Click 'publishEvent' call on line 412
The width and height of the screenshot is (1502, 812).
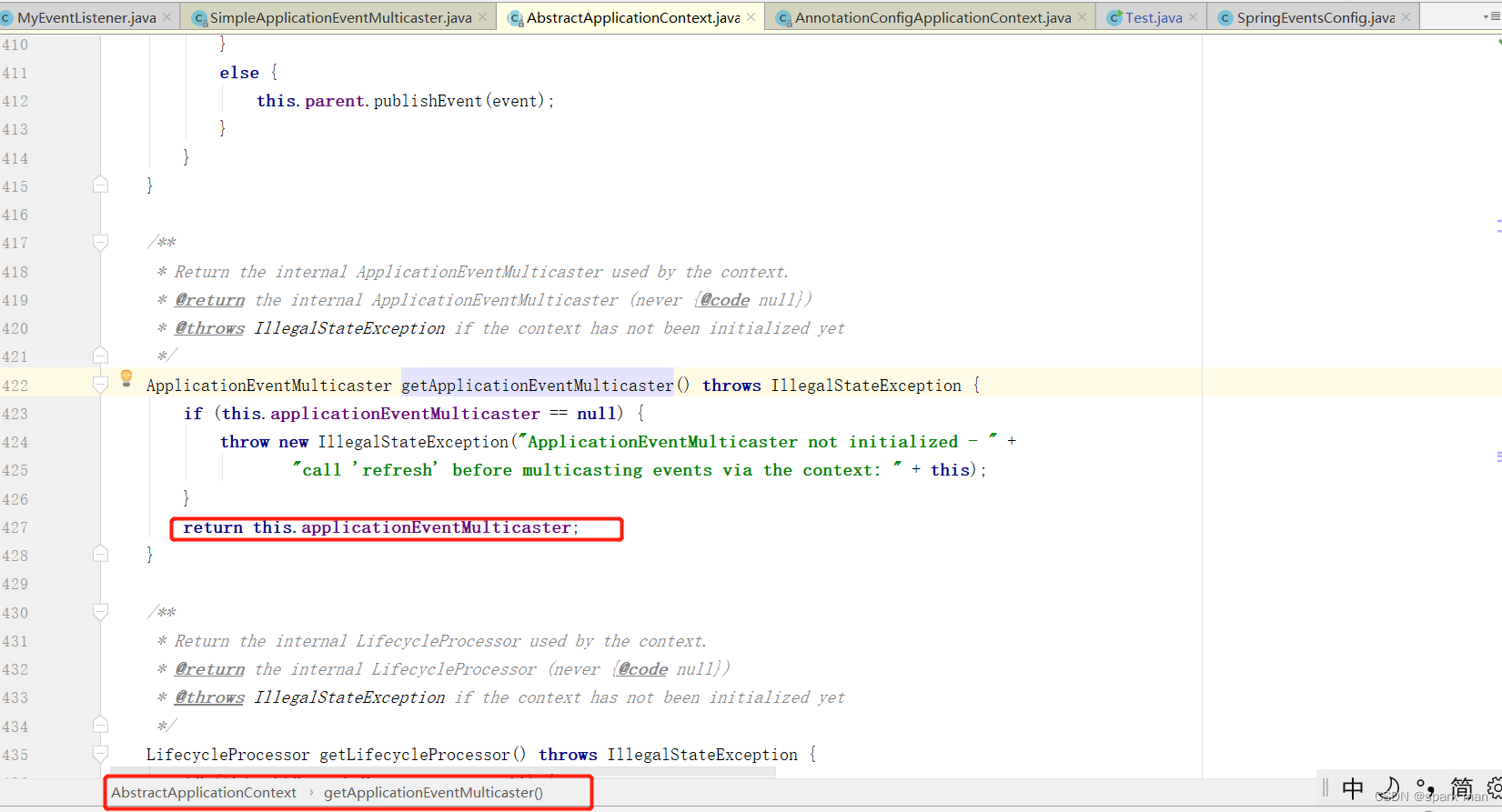(428, 101)
